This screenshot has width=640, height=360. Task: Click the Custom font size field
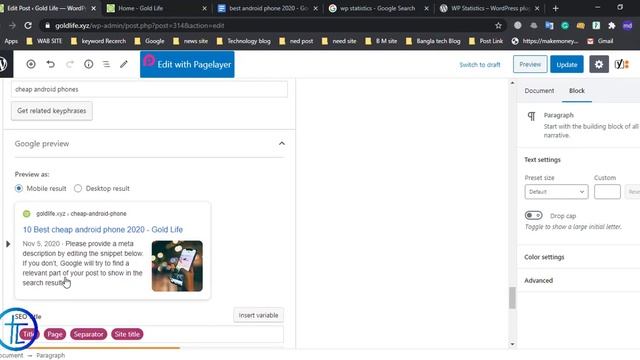pyautogui.click(x=607, y=191)
